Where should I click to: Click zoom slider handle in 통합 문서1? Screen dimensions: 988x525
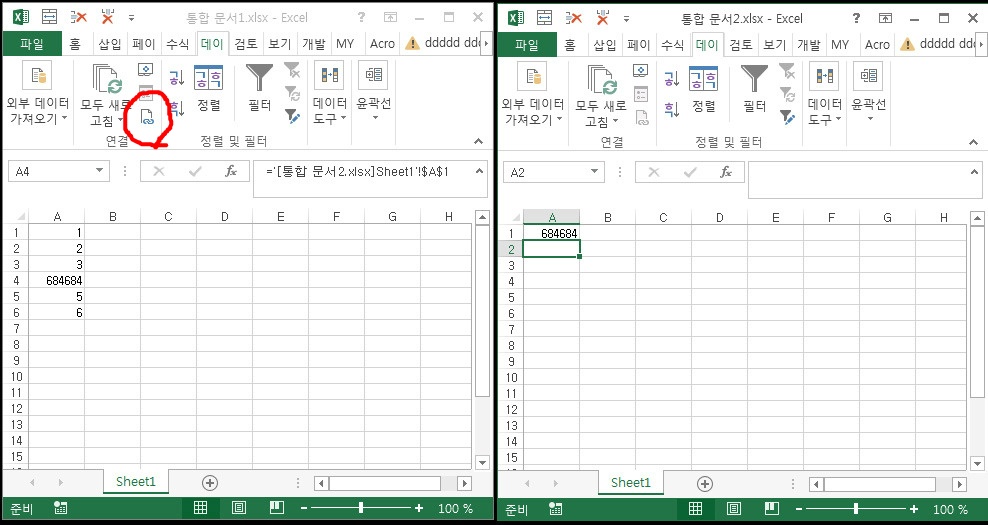coord(360,508)
